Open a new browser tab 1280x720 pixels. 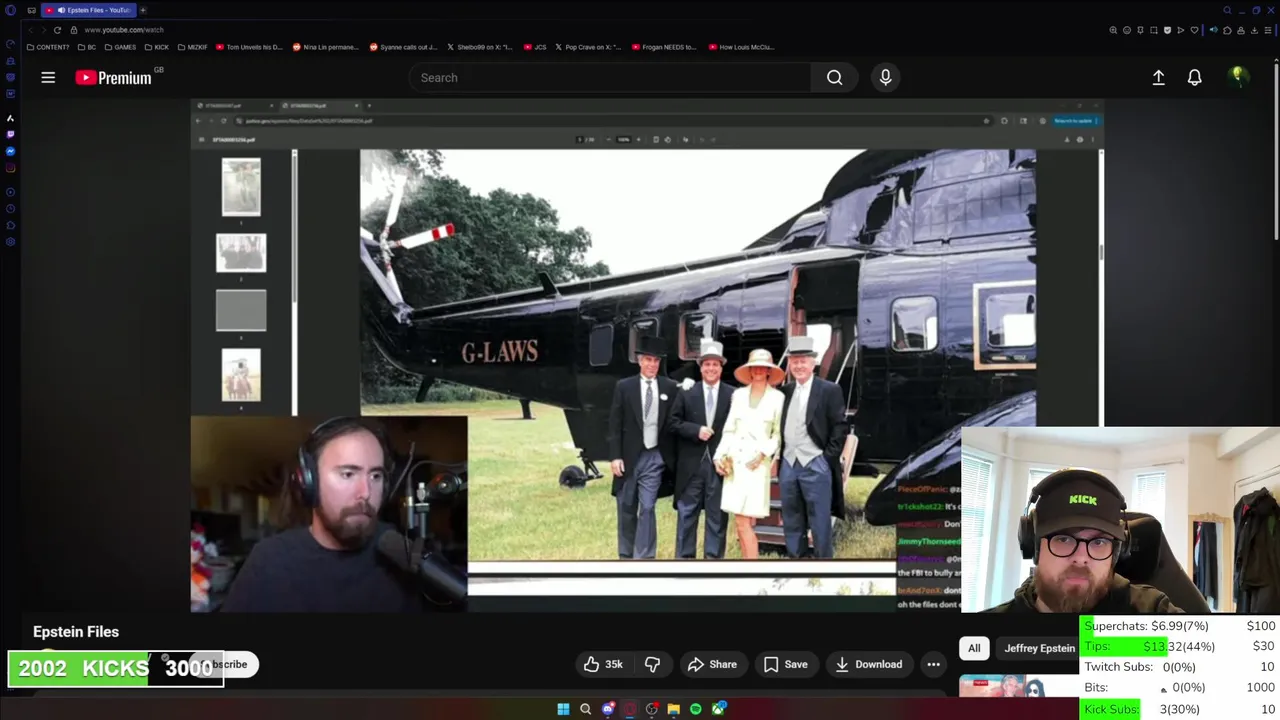[x=143, y=10]
